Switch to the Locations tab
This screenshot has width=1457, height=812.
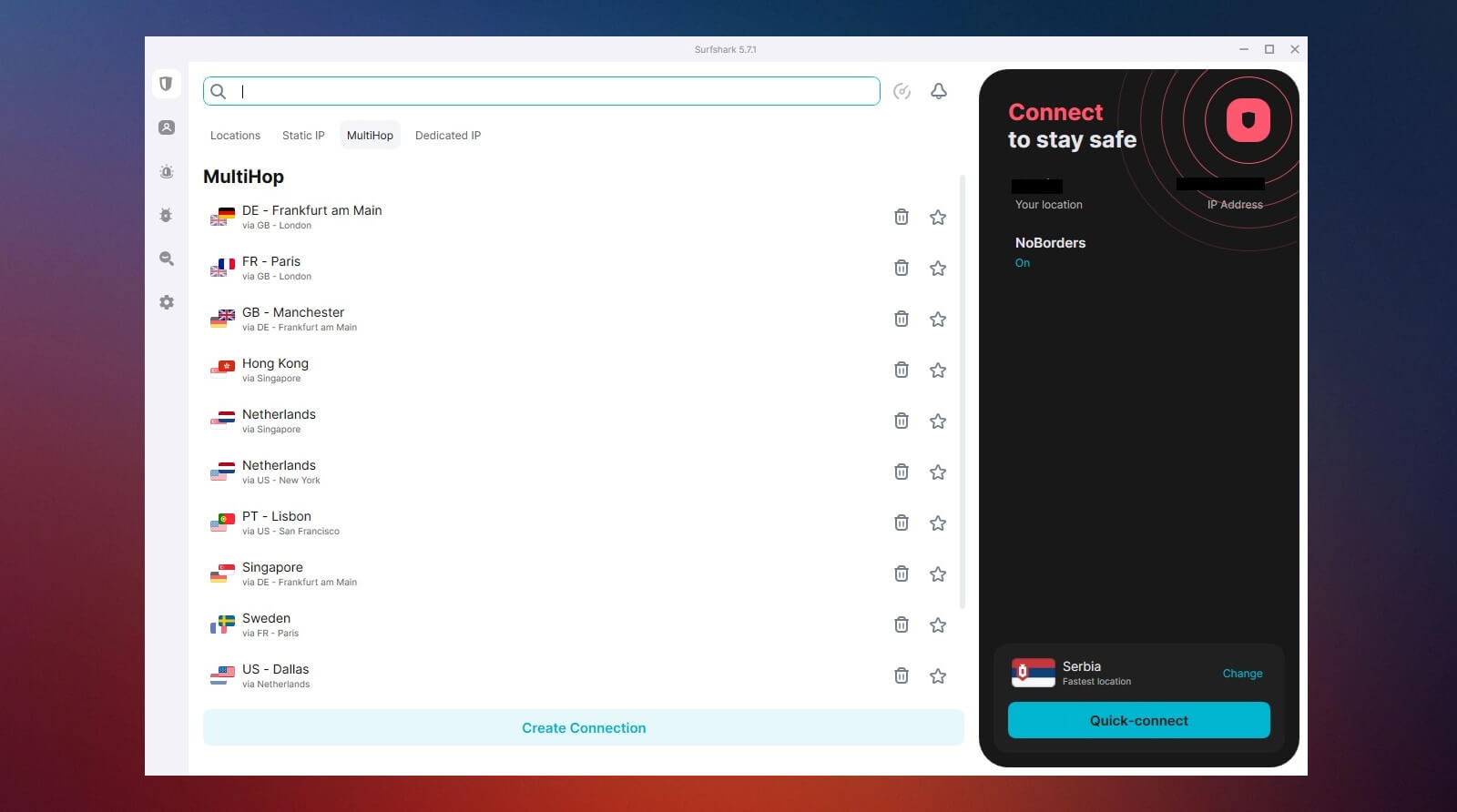(235, 136)
